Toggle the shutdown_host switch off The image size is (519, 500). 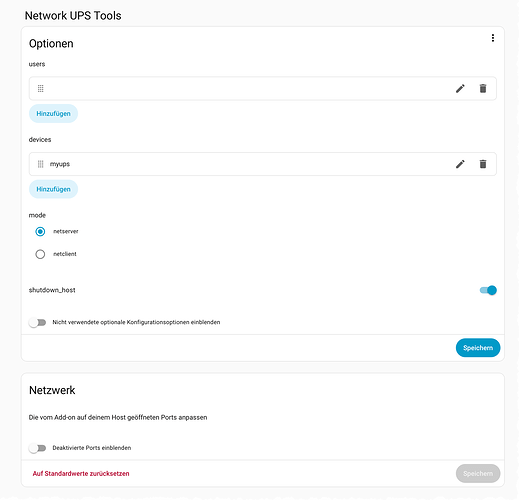tap(488, 290)
